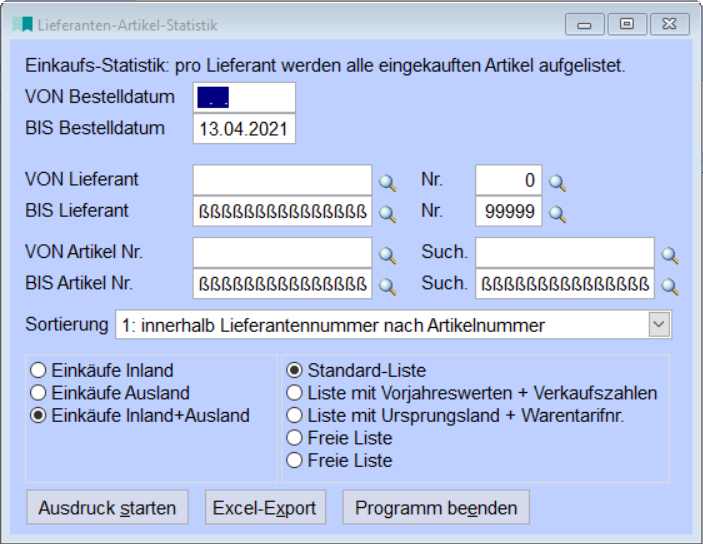
Task: Focus the VON Bestelldatum date field
Action: (244, 99)
